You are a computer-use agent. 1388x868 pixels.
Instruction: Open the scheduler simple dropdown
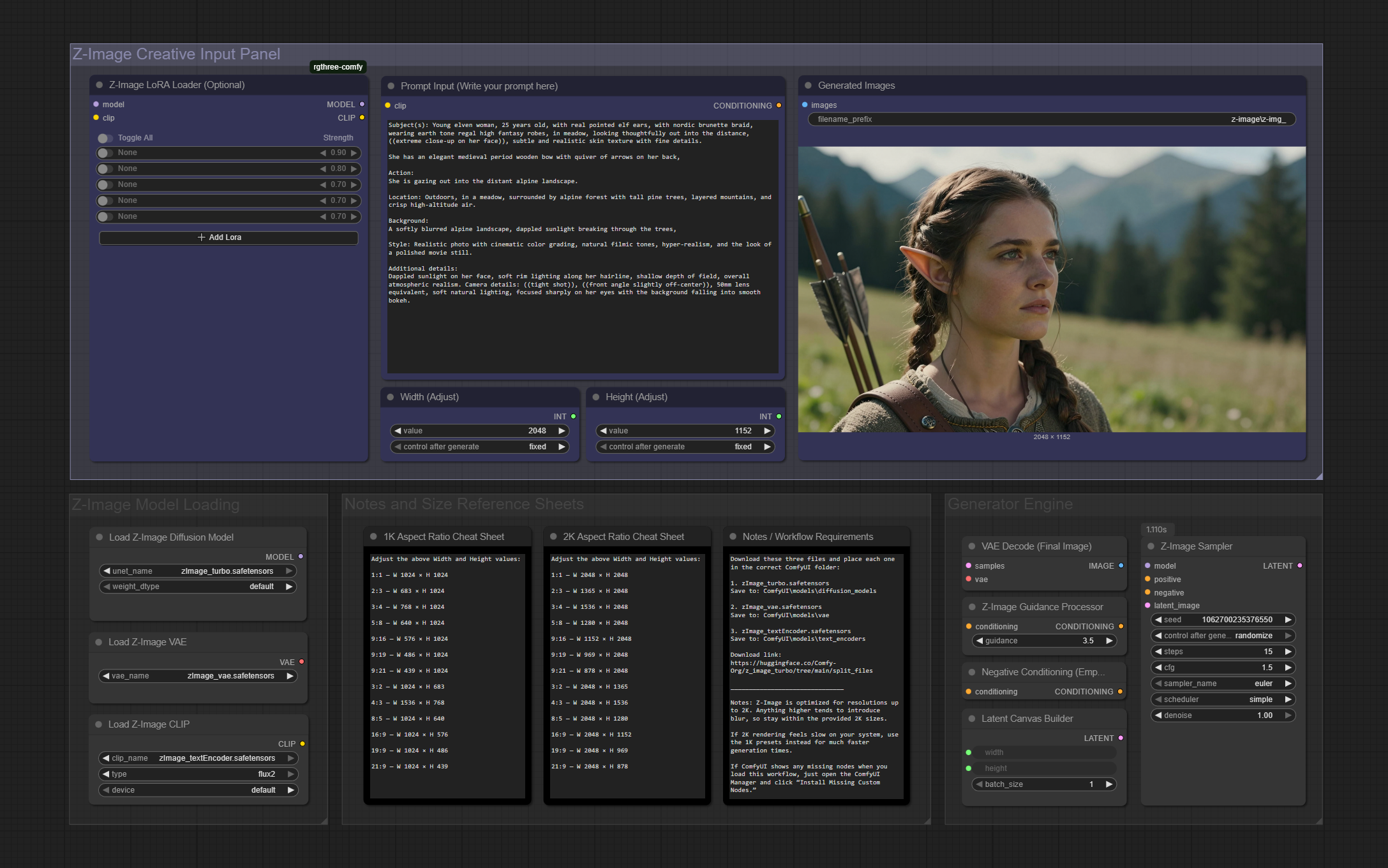(x=1223, y=700)
